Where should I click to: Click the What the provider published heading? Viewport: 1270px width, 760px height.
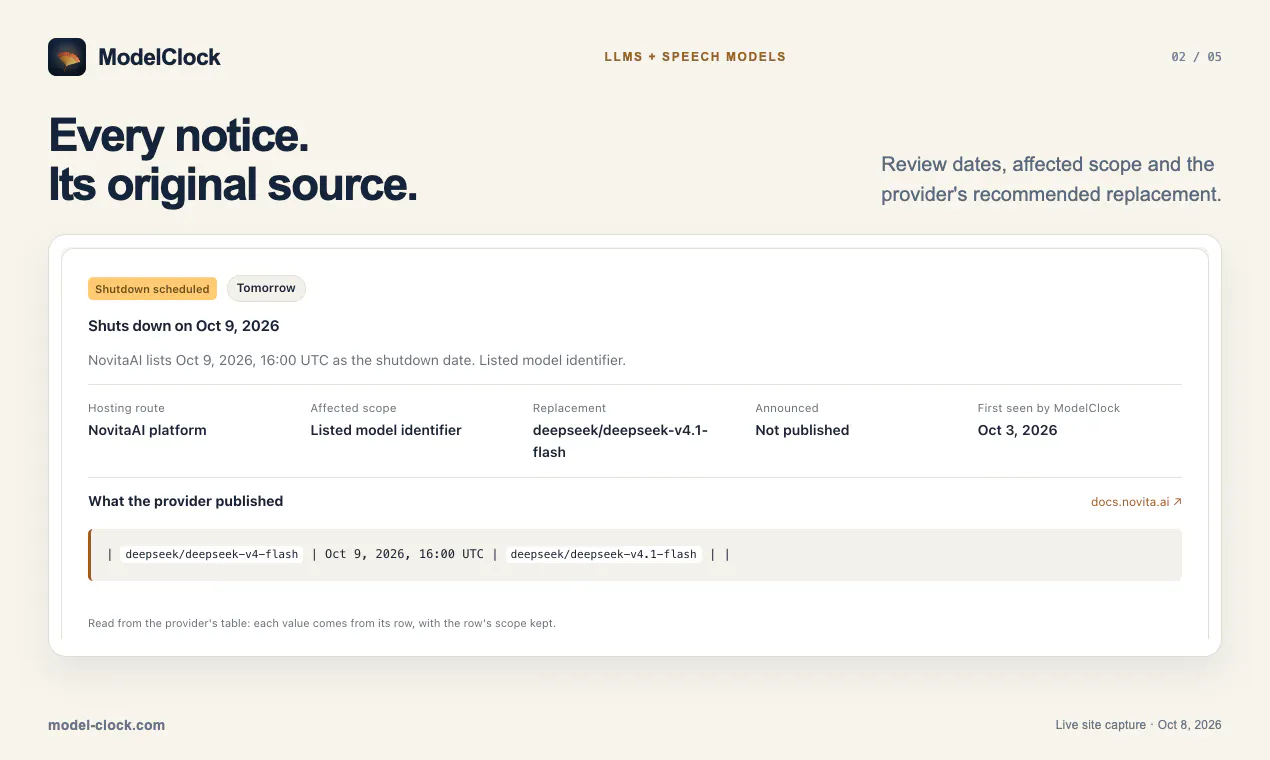186,501
